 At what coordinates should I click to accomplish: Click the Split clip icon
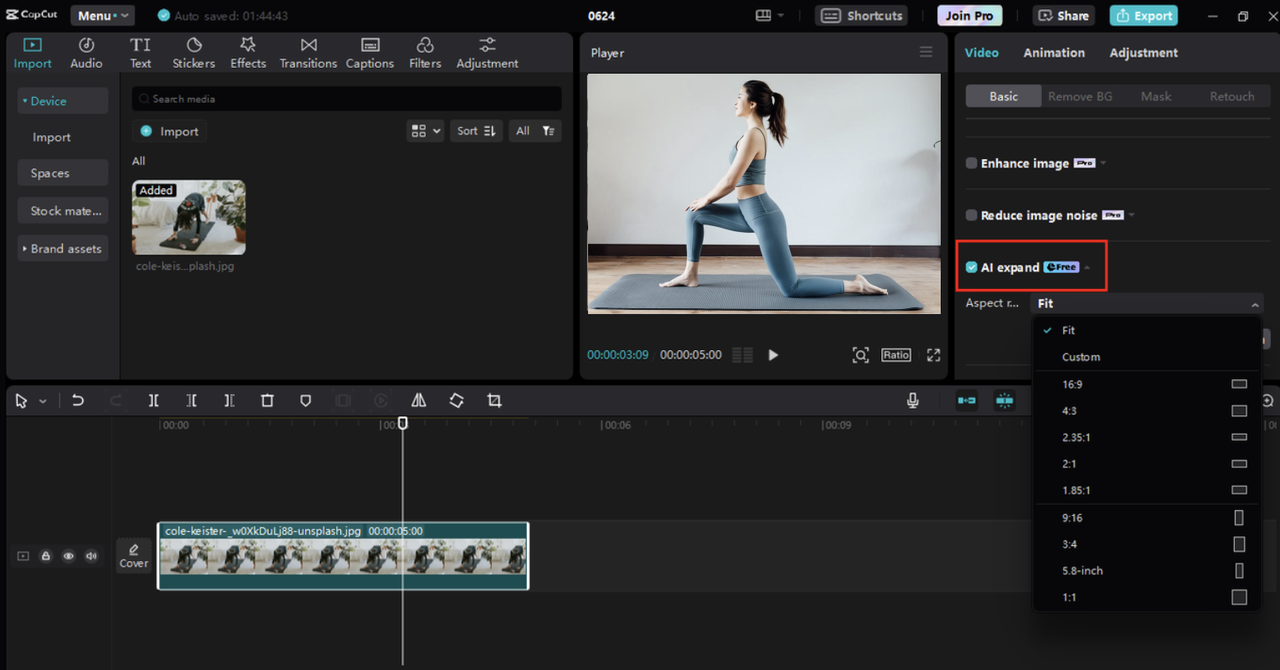[154, 400]
